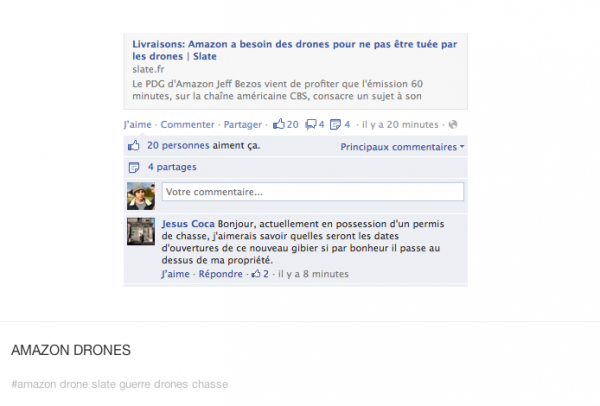
Task: Click Commenter under the post
Action: pyautogui.click(x=187, y=124)
